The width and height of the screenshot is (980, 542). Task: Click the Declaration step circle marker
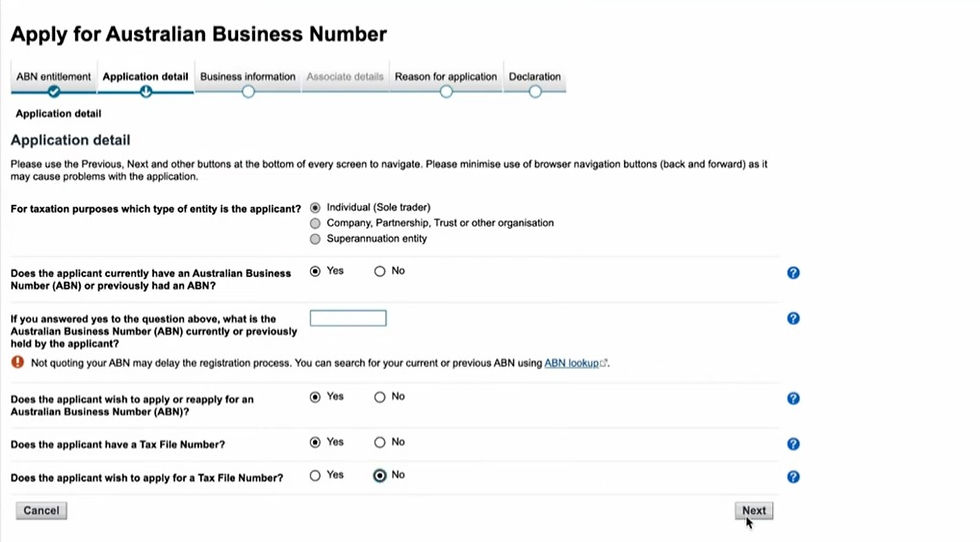coord(535,92)
